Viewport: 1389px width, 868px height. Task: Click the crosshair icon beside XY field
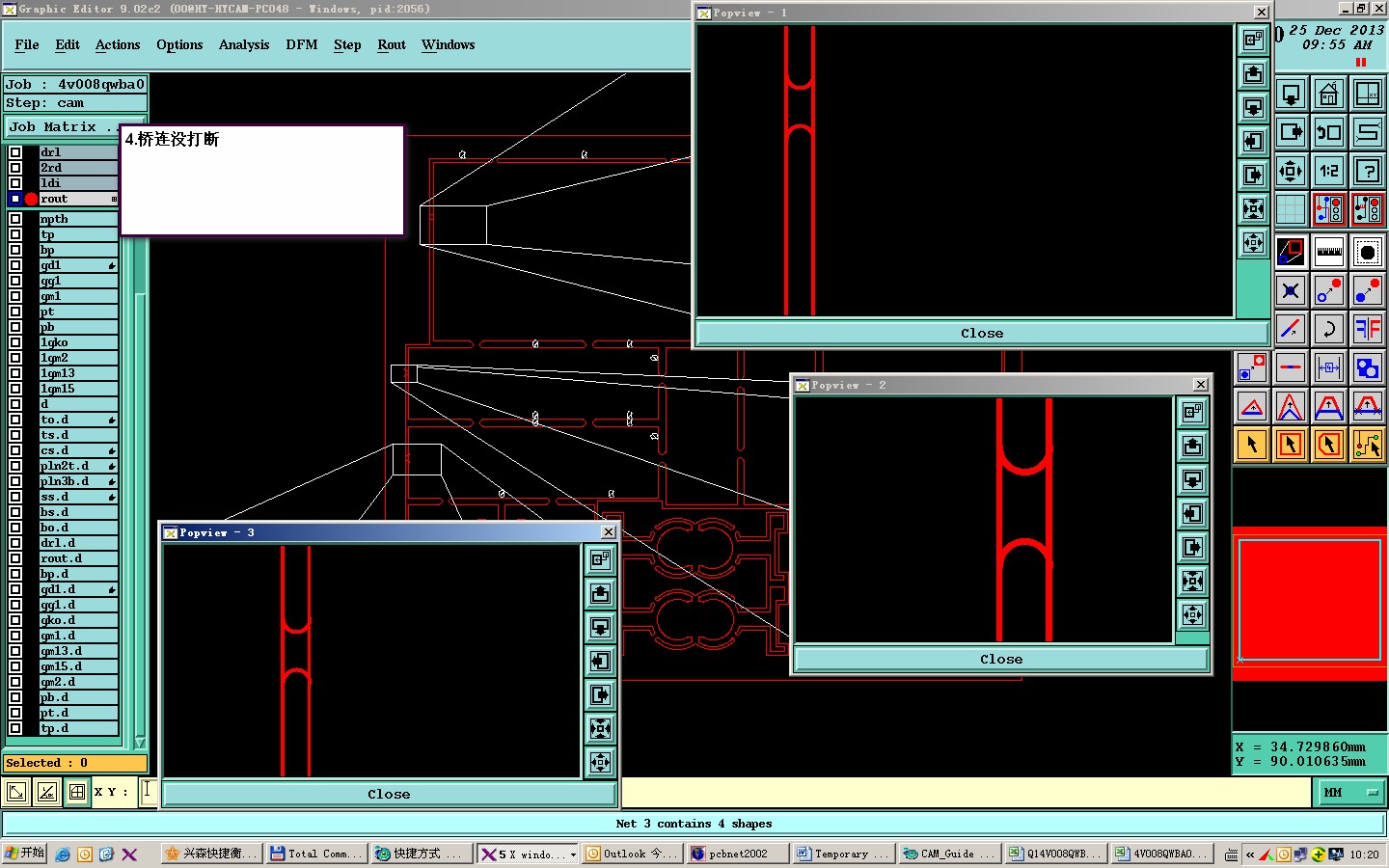77,793
